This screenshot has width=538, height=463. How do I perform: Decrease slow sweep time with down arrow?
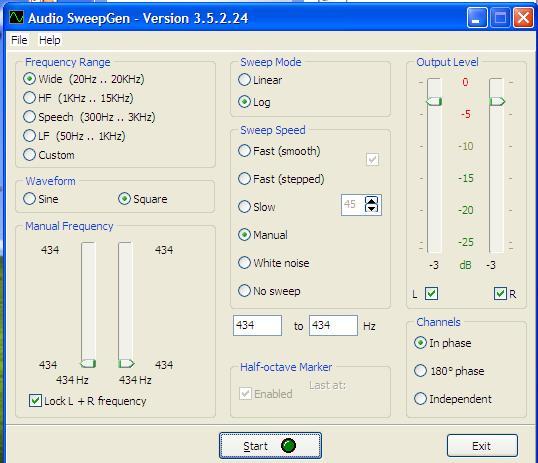pyautogui.click(x=371, y=208)
